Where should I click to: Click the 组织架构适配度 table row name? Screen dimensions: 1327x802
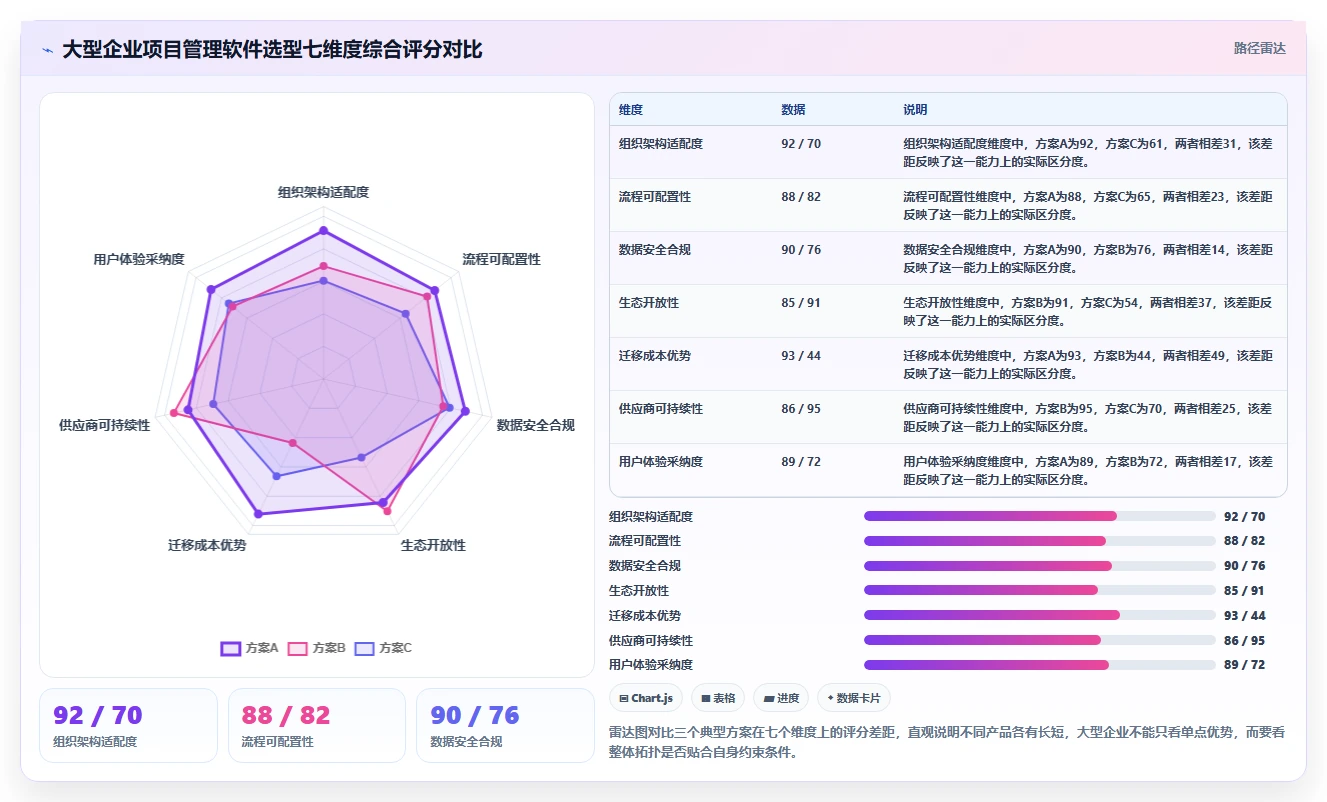[661, 144]
